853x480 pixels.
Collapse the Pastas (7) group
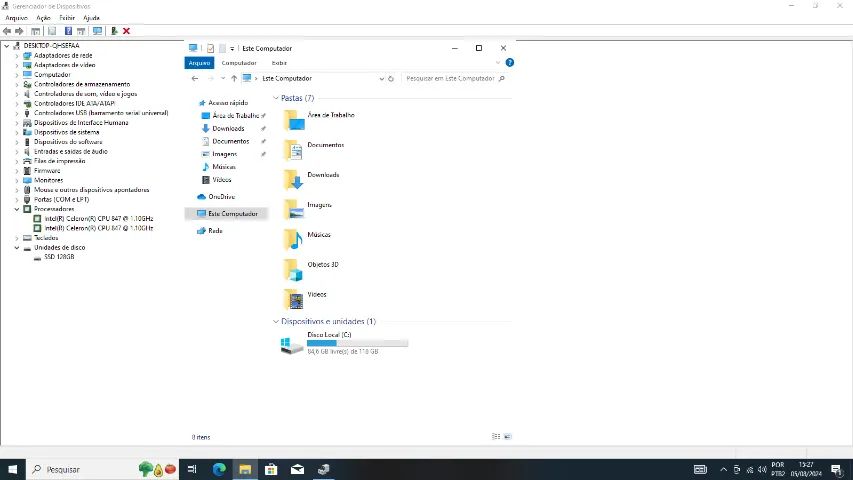tap(276, 98)
